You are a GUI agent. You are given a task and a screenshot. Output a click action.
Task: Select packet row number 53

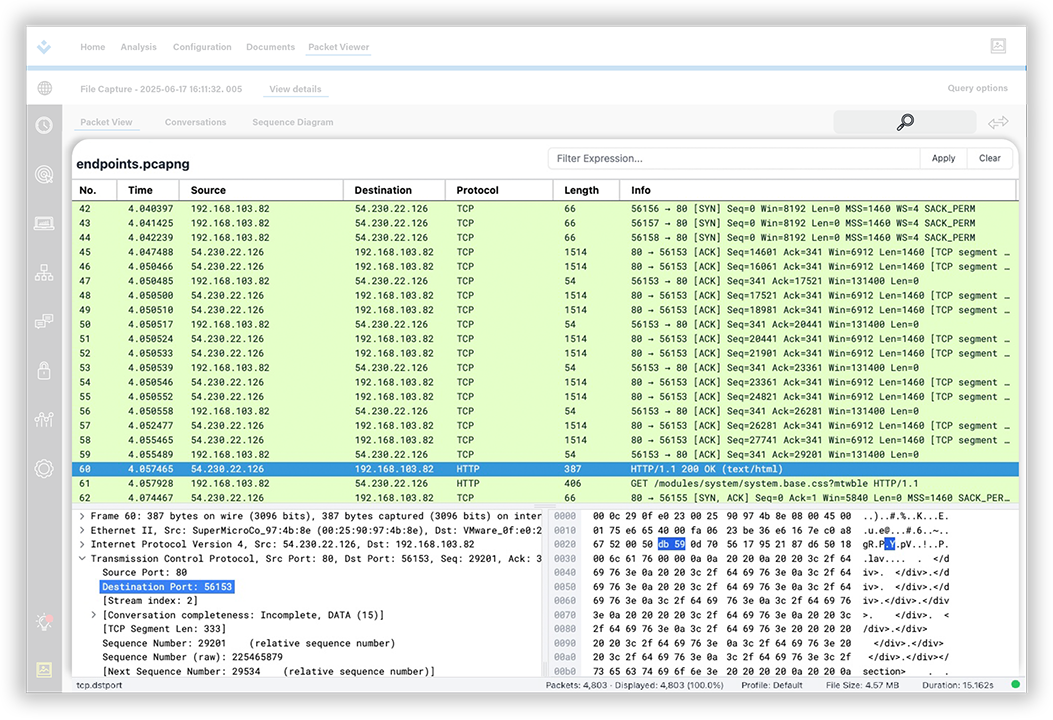545,367
